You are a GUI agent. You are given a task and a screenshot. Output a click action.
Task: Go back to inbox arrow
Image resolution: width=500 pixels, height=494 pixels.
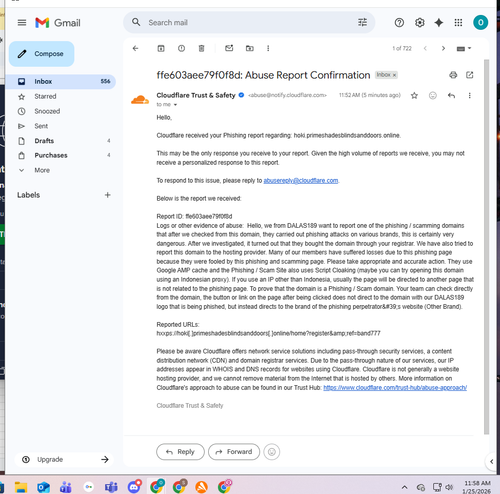[135, 48]
